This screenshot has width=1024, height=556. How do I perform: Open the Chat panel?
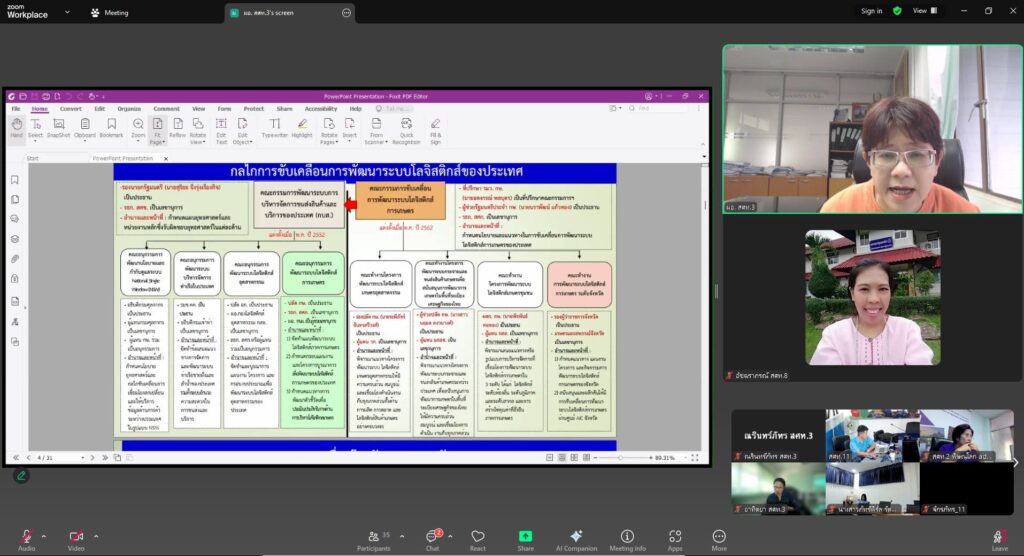click(432, 537)
